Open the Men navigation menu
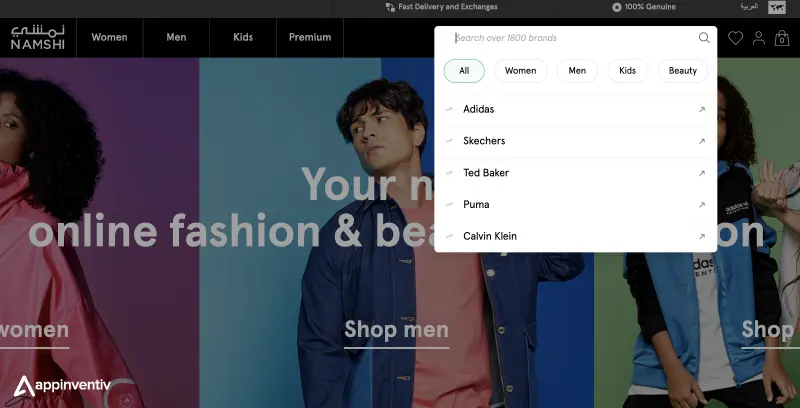Viewport: 800px width, 408px height. [x=176, y=37]
